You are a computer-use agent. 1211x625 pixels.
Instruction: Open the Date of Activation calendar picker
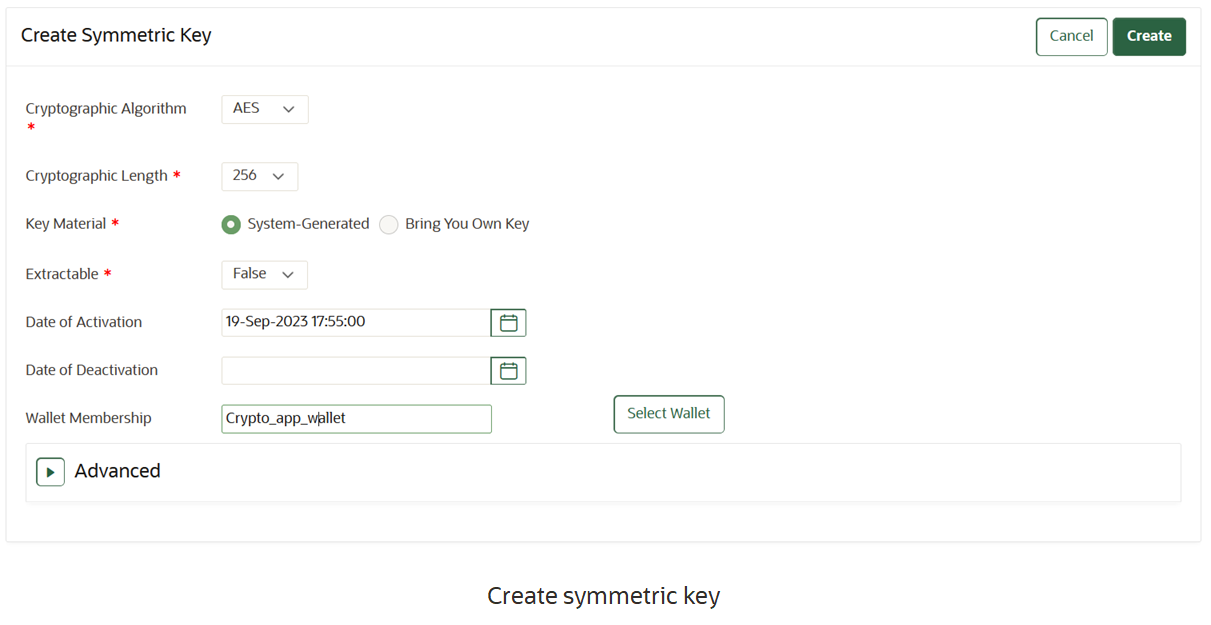pyautogui.click(x=508, y=322)
